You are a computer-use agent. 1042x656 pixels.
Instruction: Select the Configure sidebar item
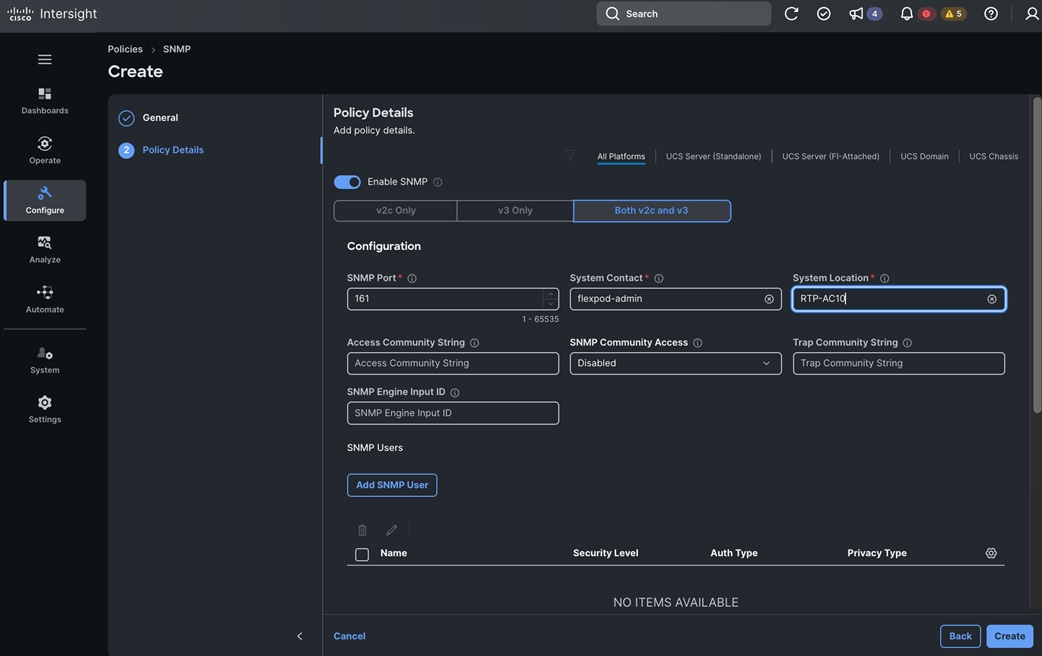point(45,200)
